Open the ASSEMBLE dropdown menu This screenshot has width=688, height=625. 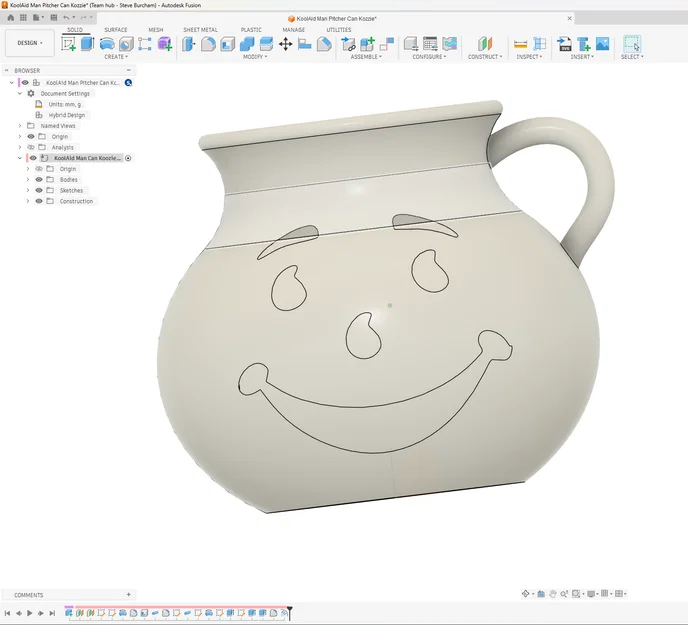click(366, 57)
